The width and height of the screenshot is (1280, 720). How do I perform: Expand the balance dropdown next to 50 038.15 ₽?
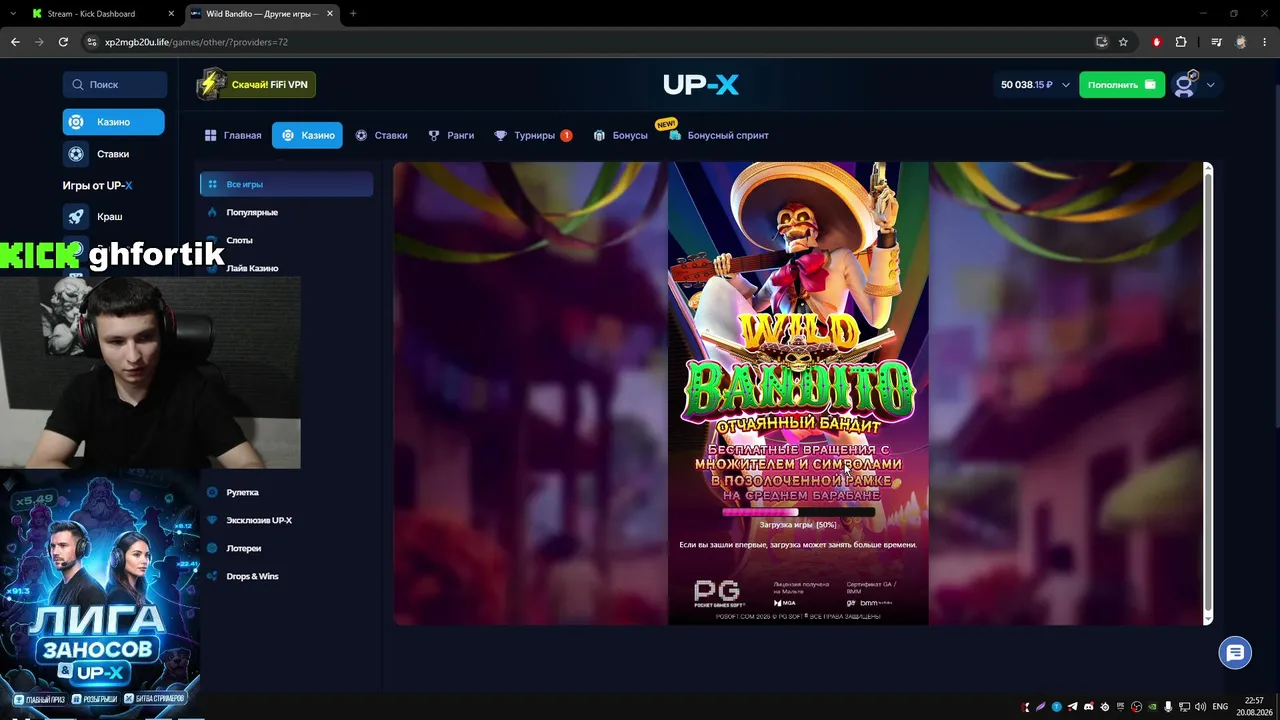coord(1065,85)
